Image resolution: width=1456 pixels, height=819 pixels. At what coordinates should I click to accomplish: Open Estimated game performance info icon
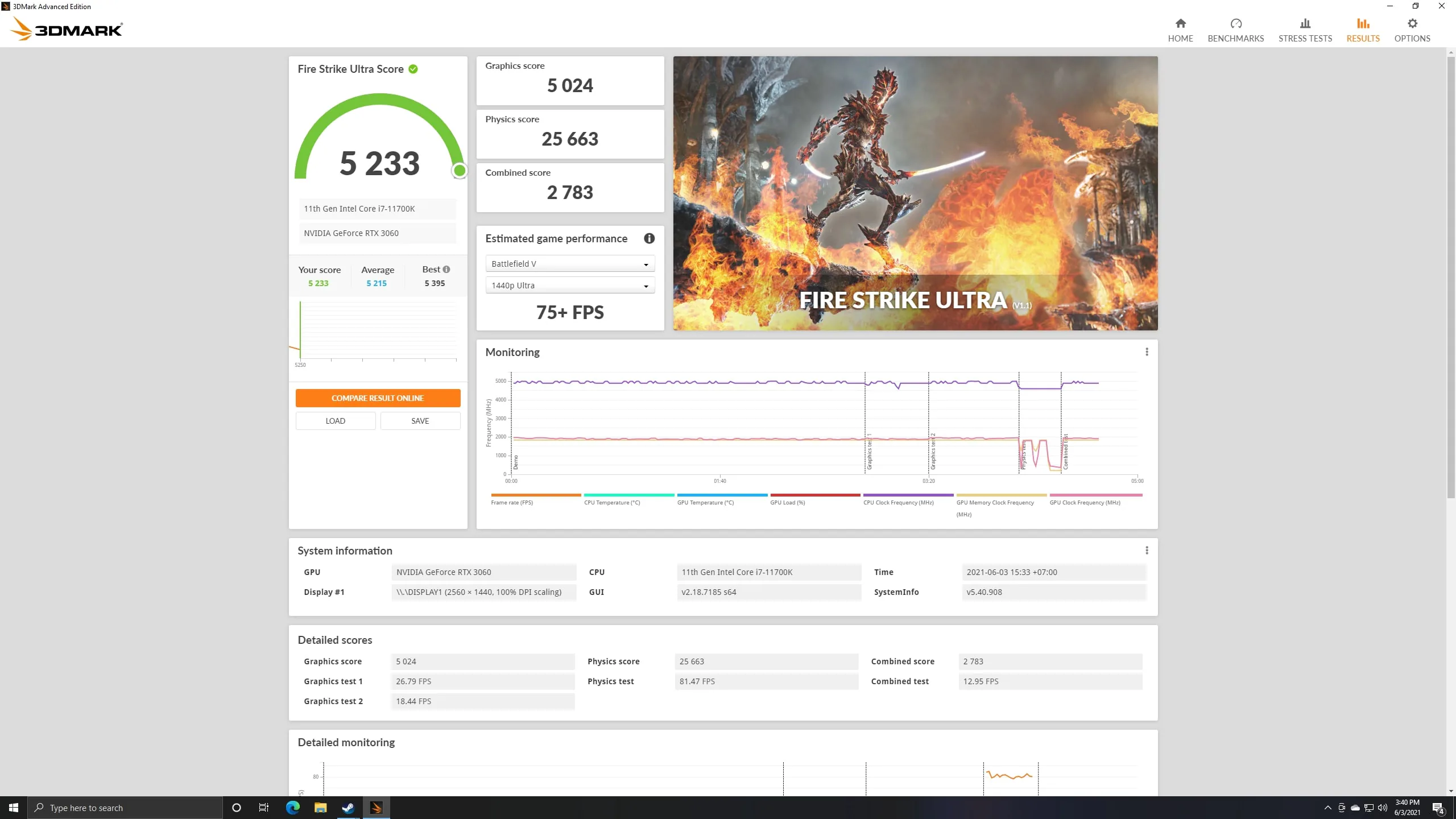point(649,238)
